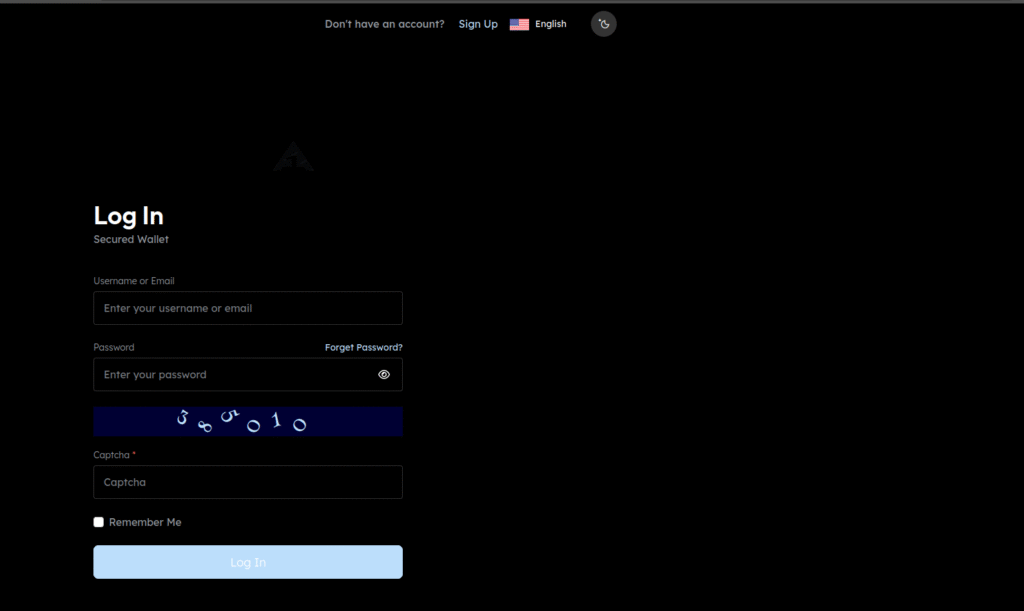Open the English language selector
The height and width of the screenshot is (611, 1024).
[x=537, y=23]
